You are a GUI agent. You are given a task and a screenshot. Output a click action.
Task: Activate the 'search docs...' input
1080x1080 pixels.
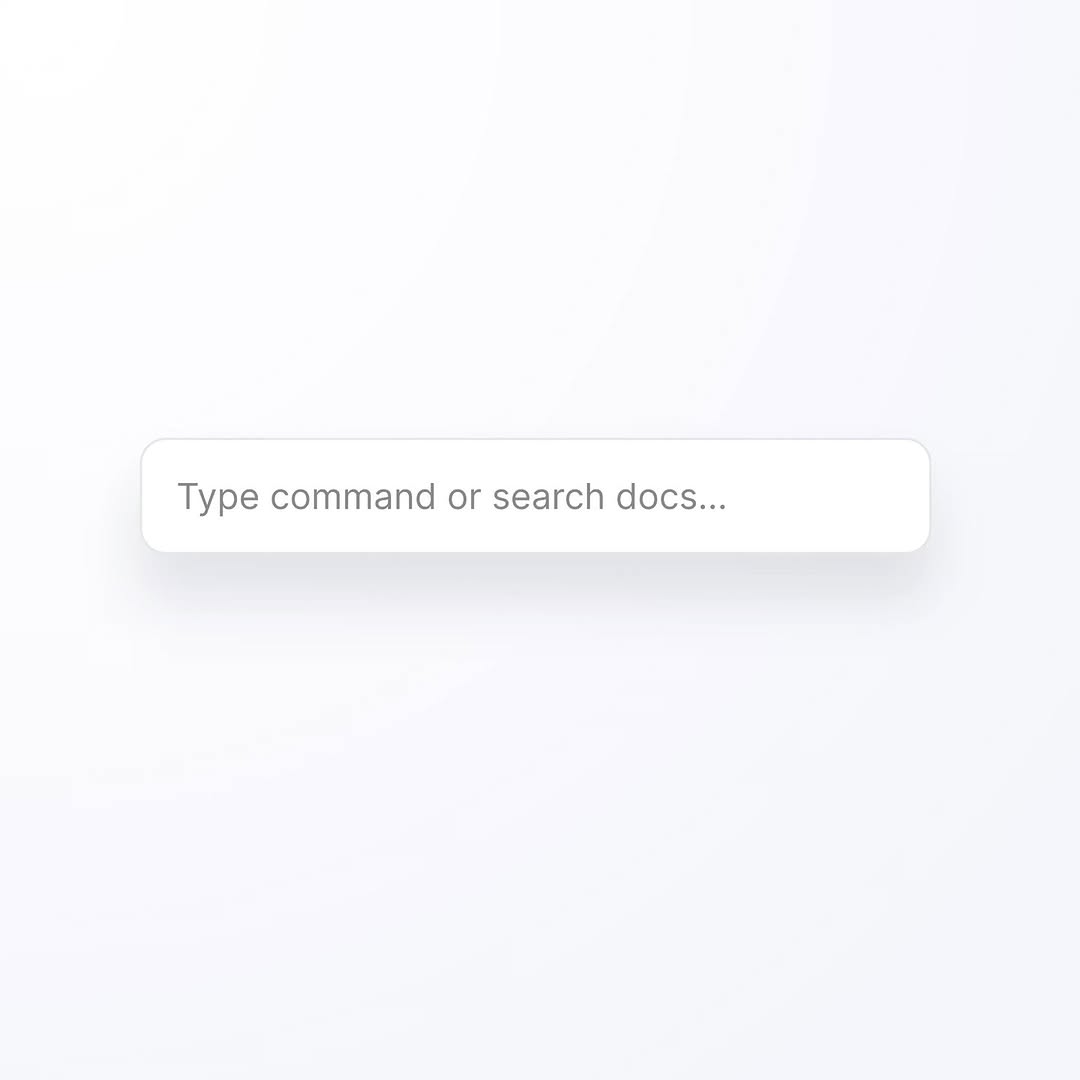535,495
